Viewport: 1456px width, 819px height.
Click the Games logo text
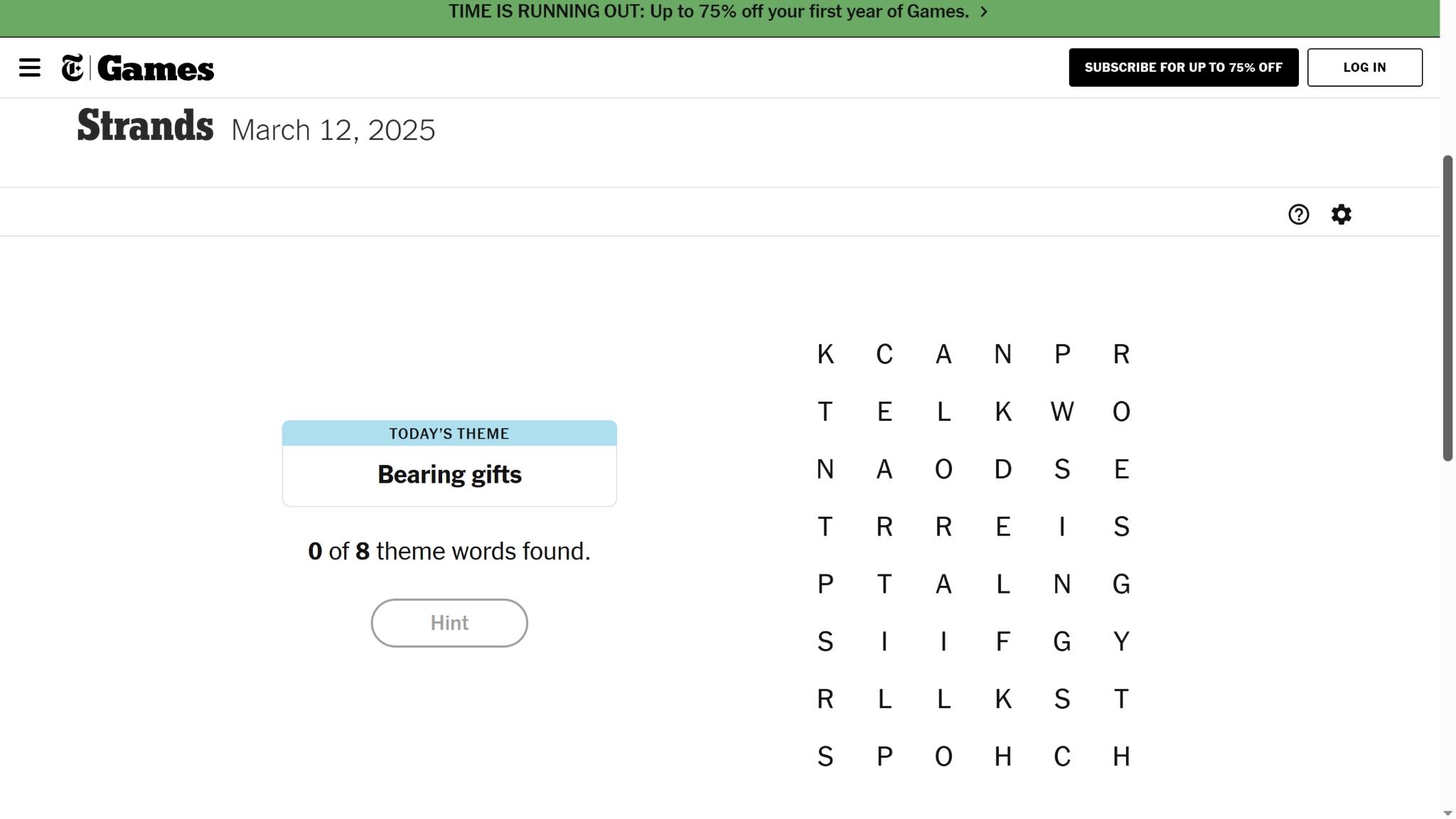[x=156, y=69]
